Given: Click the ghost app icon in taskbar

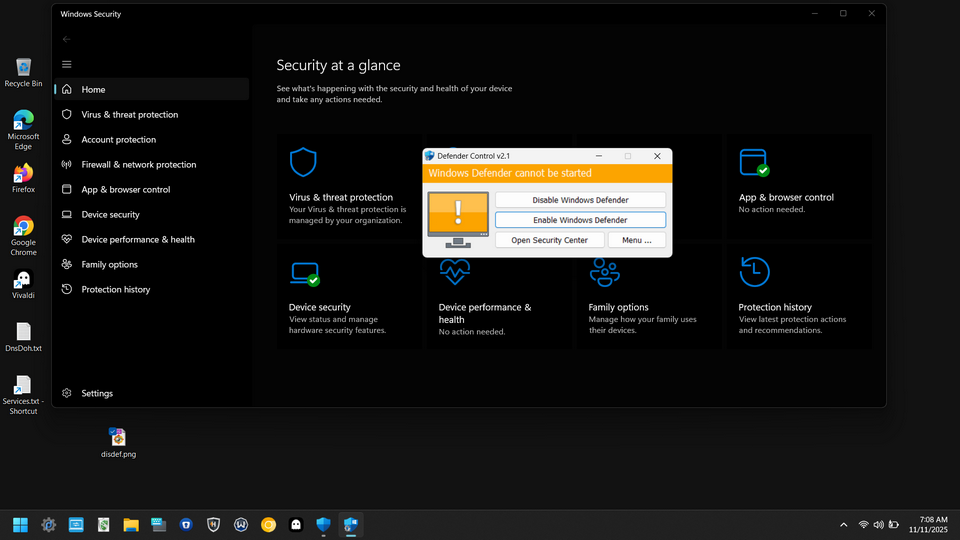Looking at the screenshot, I should point(296,525).
